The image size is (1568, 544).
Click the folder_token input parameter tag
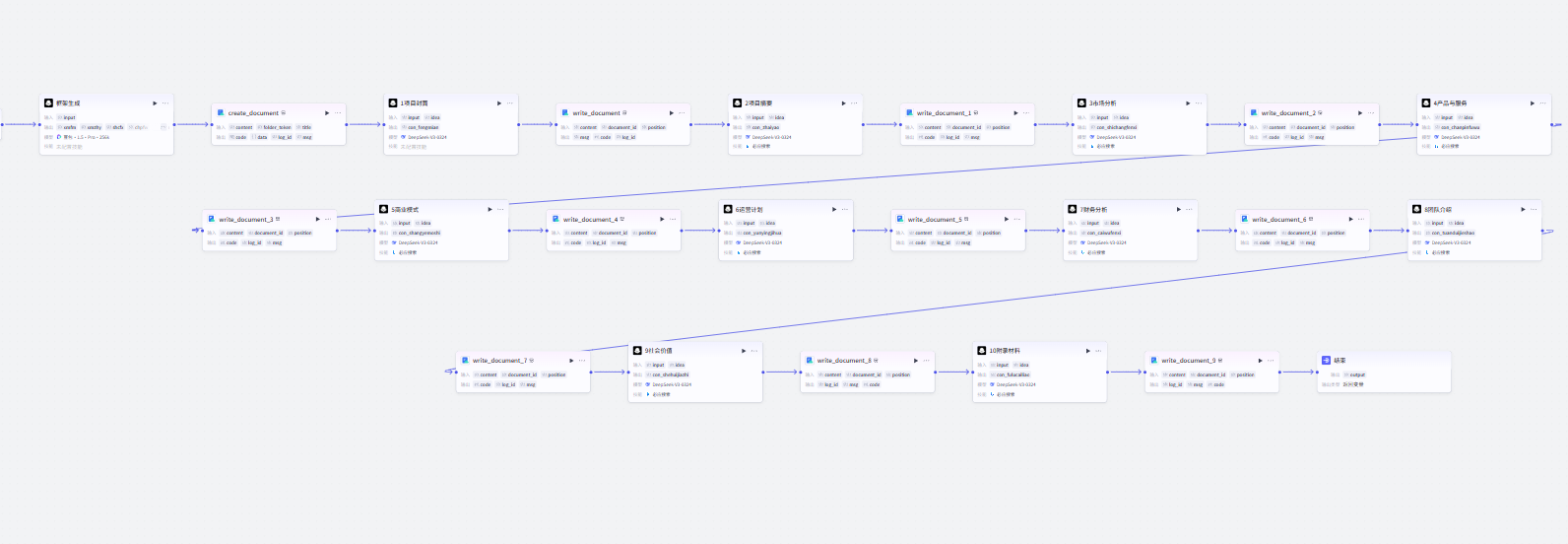pos(277,127)
